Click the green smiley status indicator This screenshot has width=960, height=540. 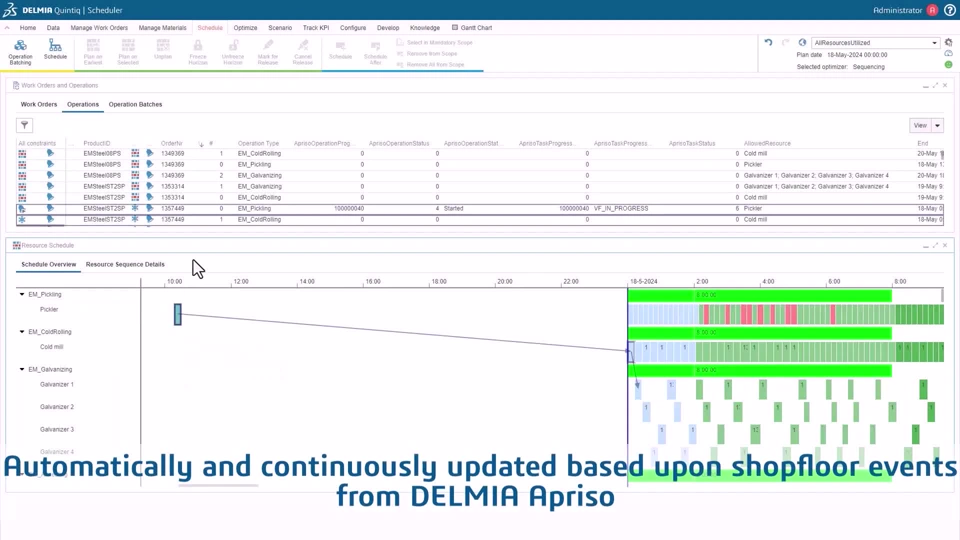click(x=948, y=64)
